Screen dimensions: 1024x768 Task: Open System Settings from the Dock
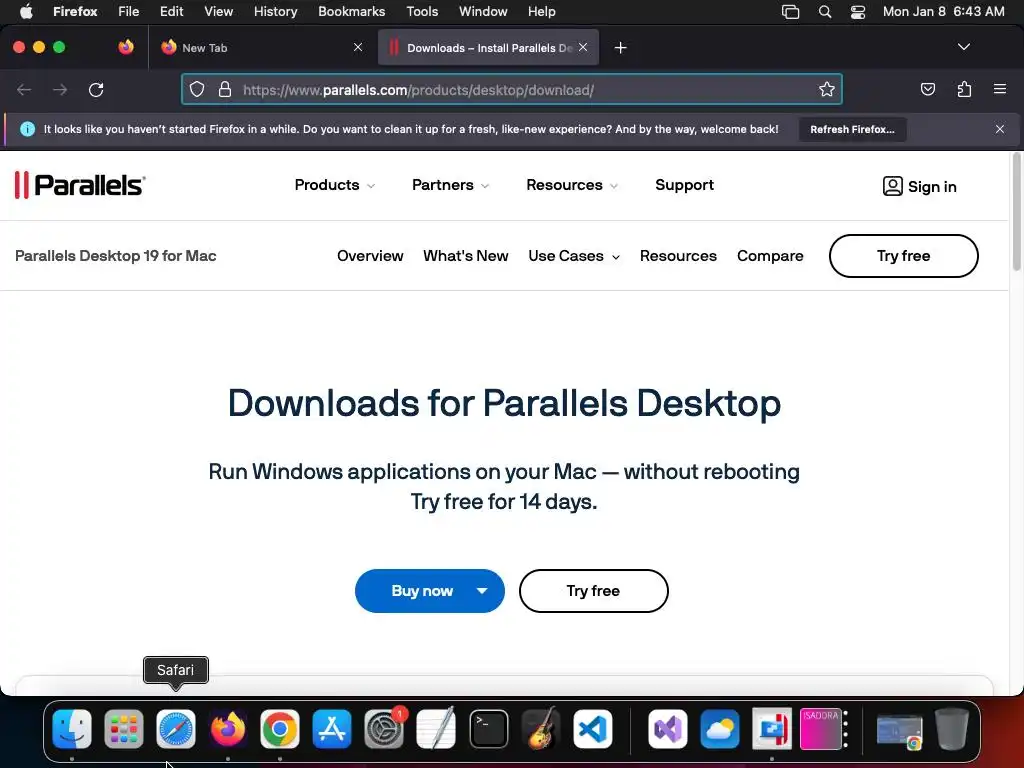384,729
